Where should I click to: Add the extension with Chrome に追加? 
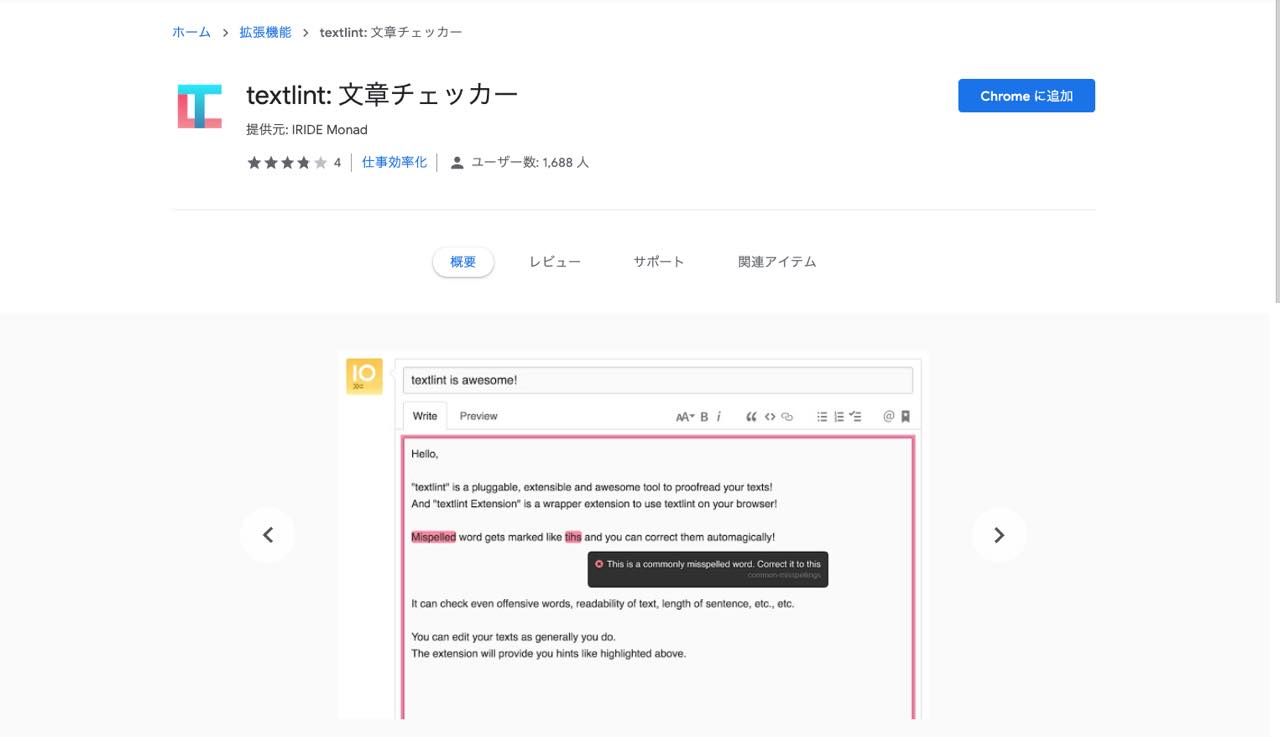point(1026,95)
